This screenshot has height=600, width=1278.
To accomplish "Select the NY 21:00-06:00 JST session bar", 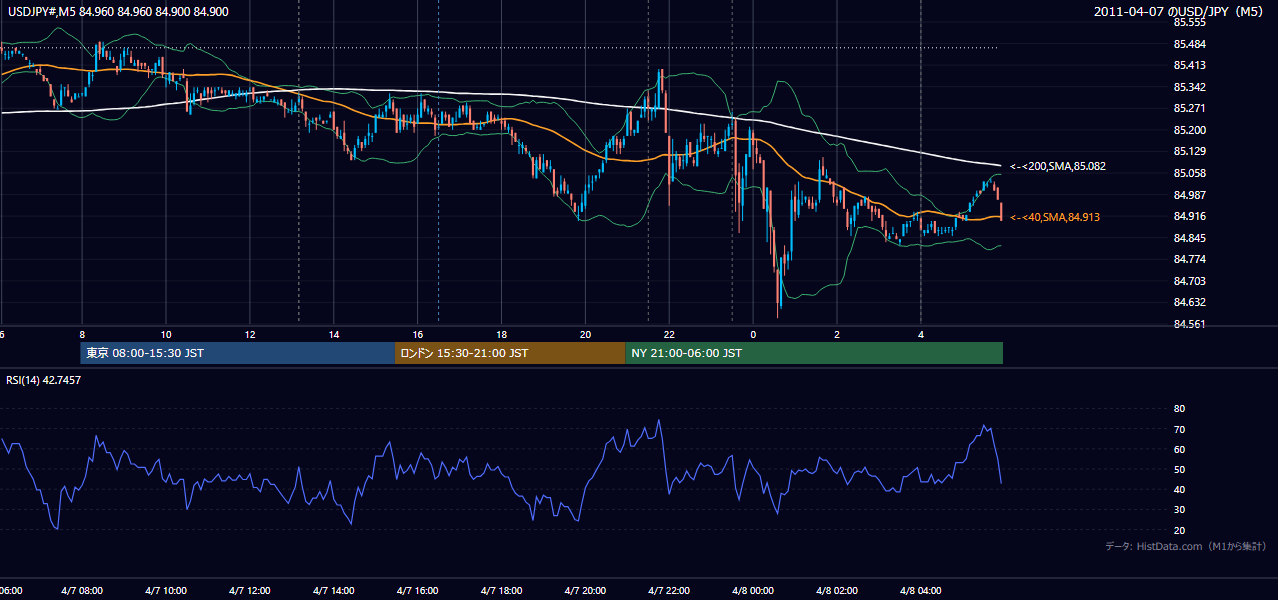I will [x=814, y=353].
